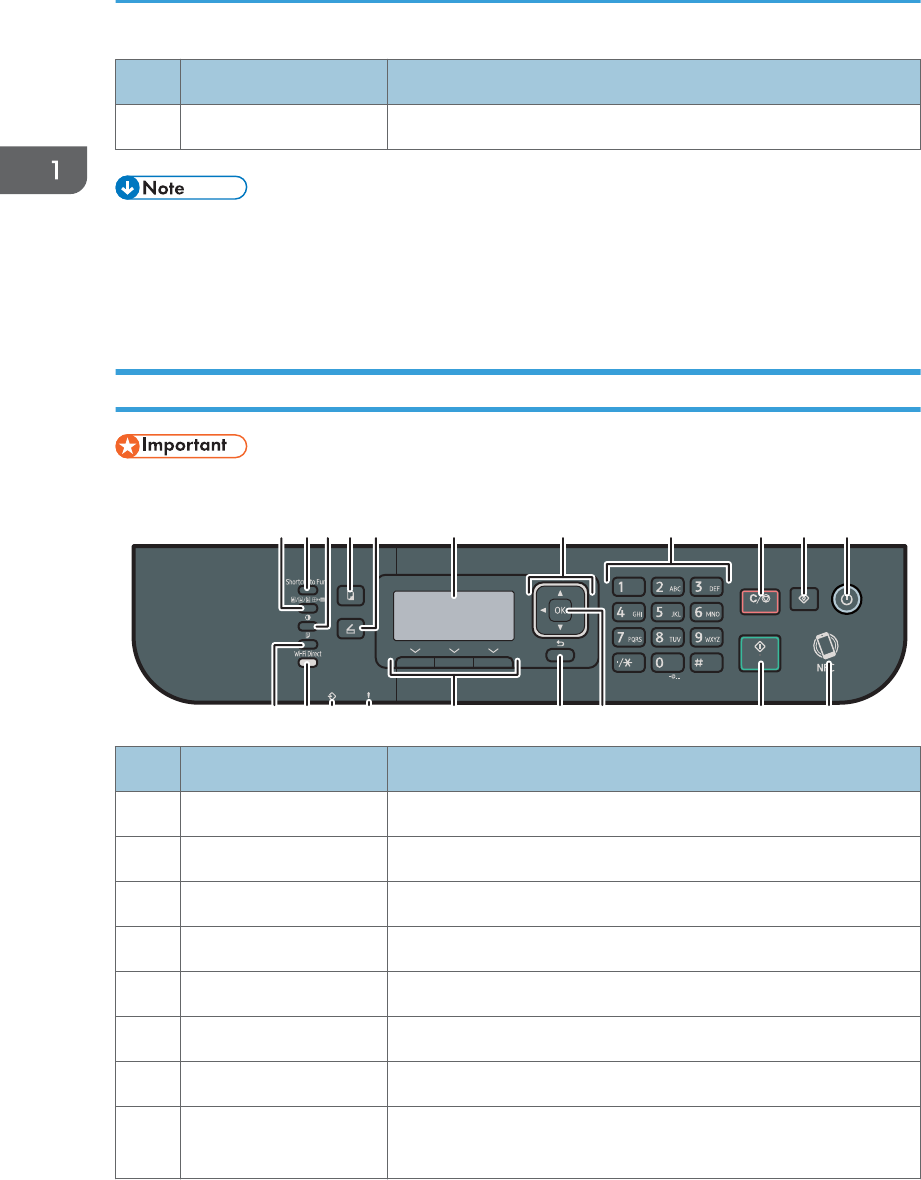Tap number key 7 PQRS

(628, 637)
